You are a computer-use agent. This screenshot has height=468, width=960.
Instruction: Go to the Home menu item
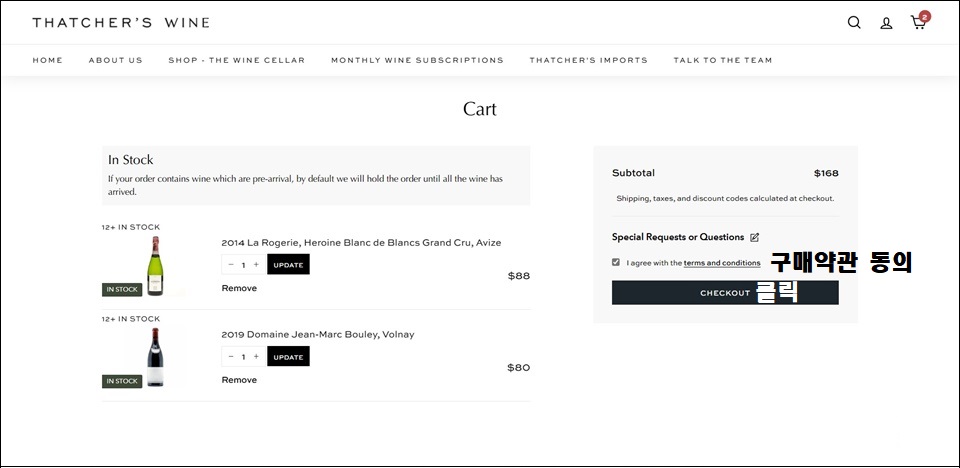[x=48, y=60]
